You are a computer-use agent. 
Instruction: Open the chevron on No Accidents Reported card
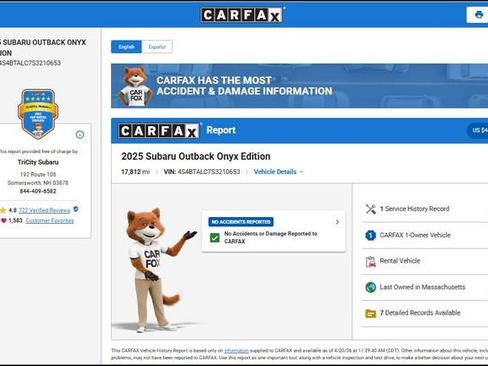(337, 222)
